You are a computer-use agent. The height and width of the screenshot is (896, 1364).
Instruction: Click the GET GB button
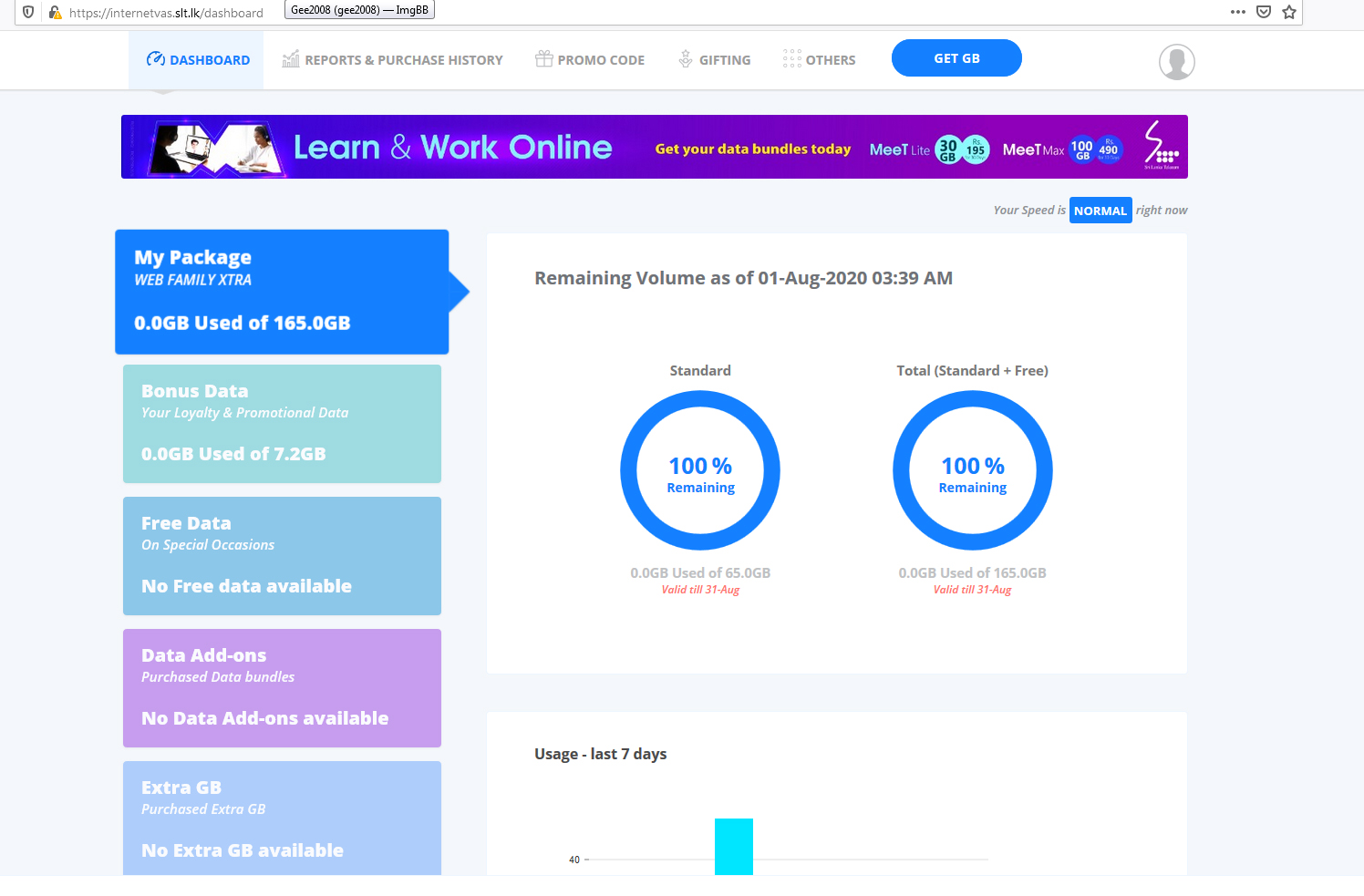956,58
